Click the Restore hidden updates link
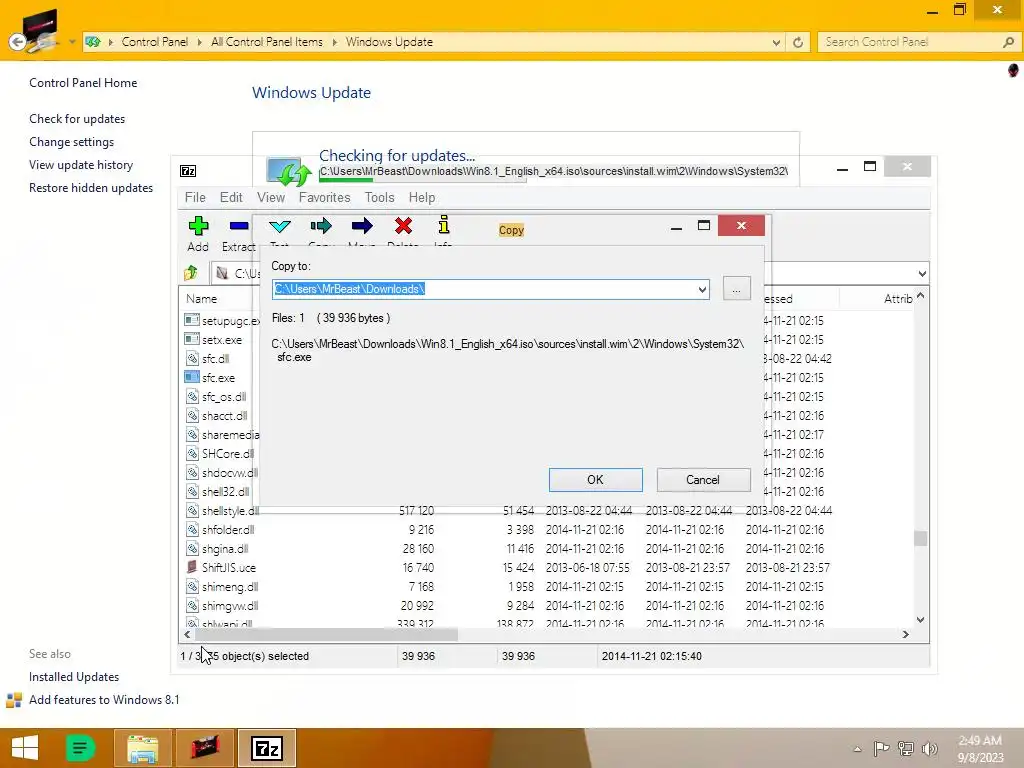 pyautogui.click(x=91, y=187)
